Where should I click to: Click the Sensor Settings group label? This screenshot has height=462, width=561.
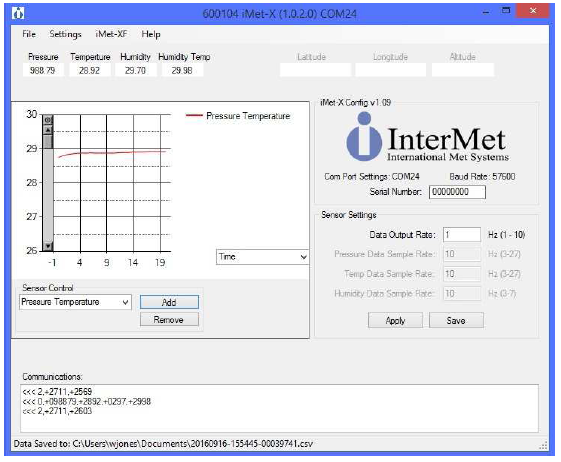point(349,215)
